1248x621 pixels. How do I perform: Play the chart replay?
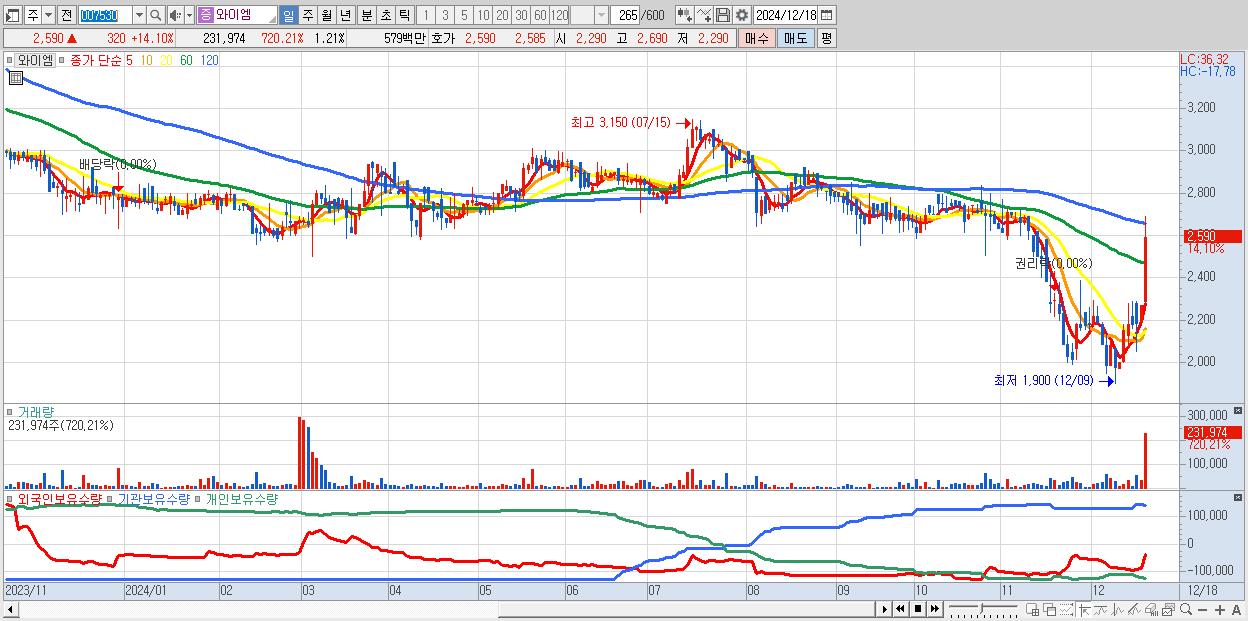pyautogui.click(x=885, y=609)
